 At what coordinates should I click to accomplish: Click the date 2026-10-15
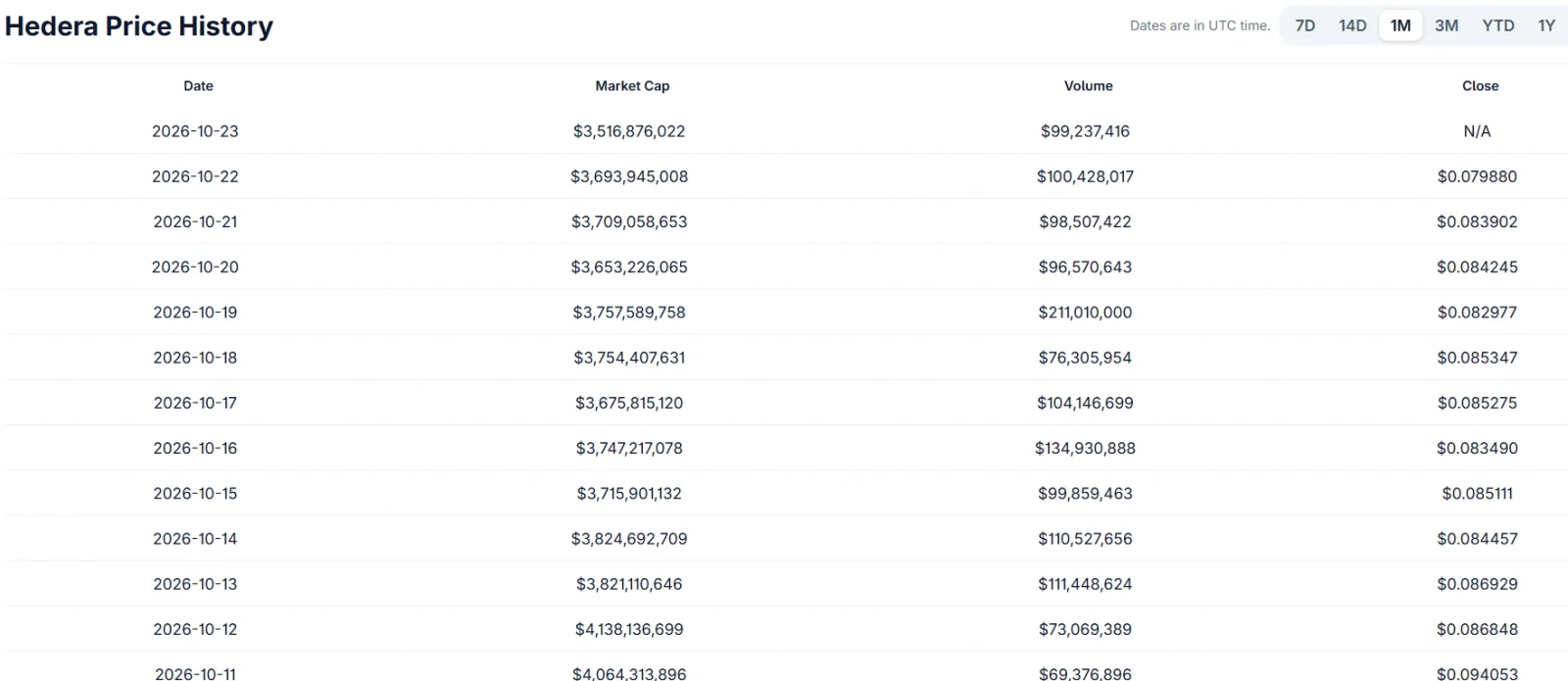click(x=195, y=493)
